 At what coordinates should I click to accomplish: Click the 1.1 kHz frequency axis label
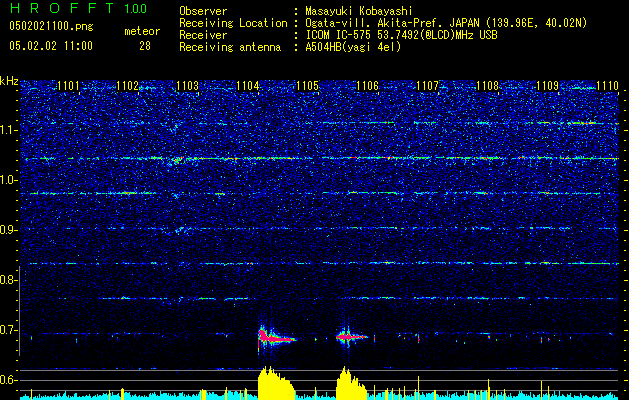tap(7, 130)
